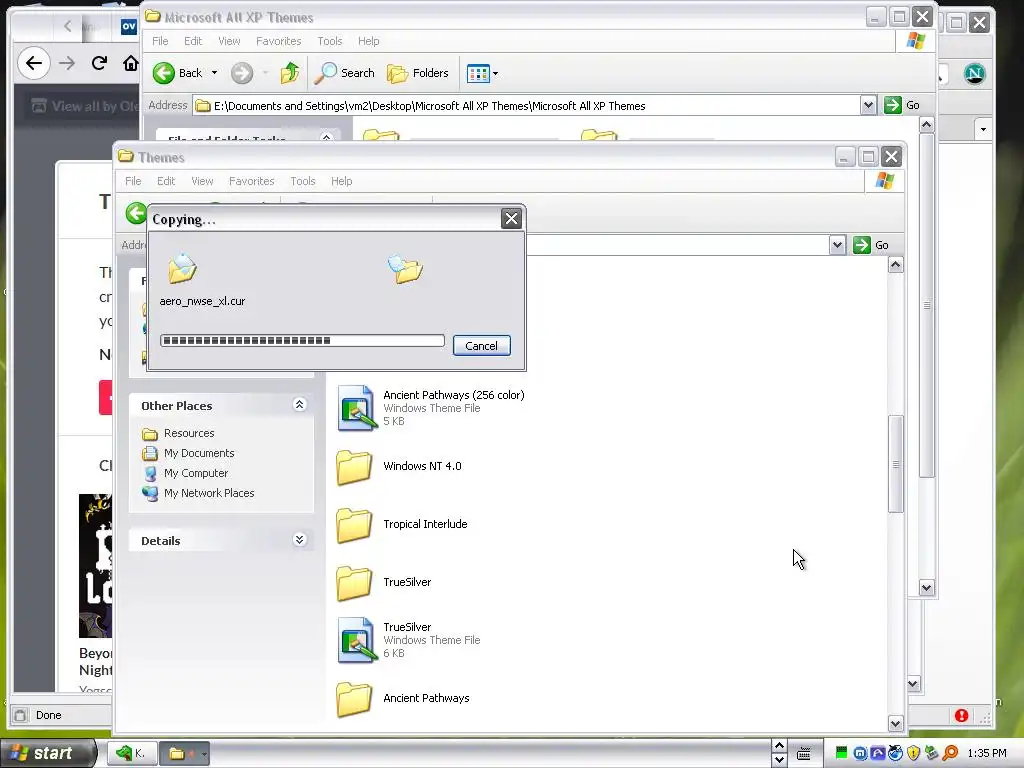
Task: Select the Tropical Interlude folder icon
Action: pyautogui.click(x=354, y=524)
